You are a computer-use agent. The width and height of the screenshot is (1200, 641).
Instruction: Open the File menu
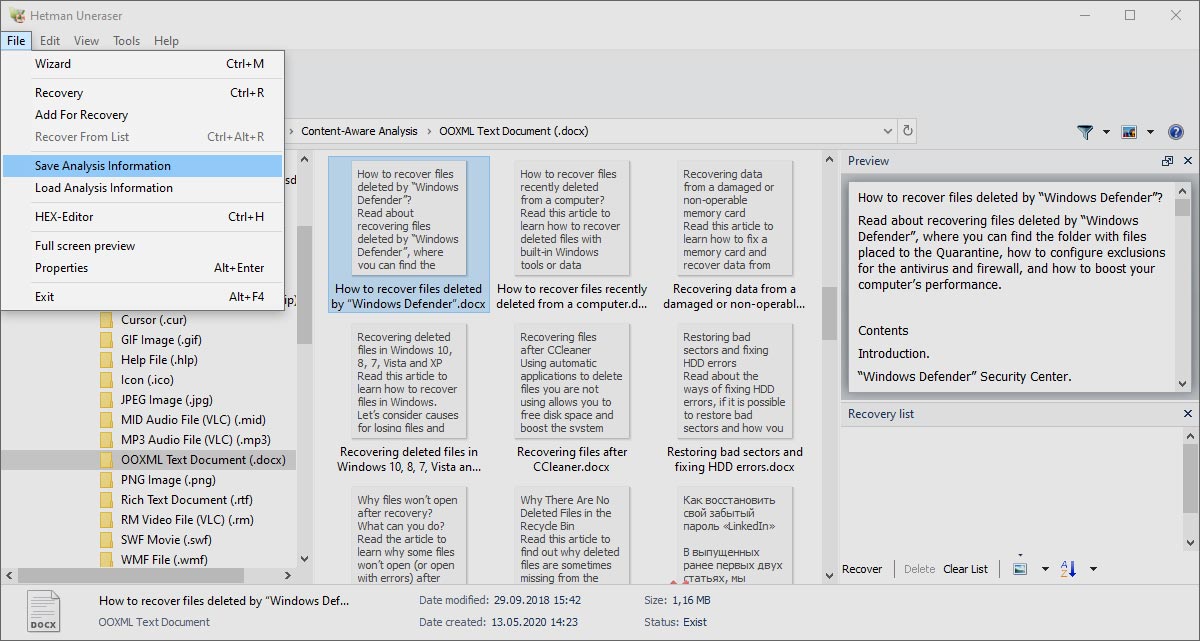click(16, 41)
